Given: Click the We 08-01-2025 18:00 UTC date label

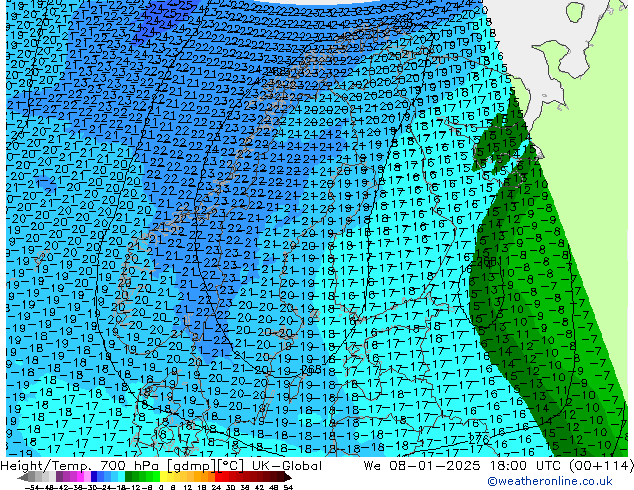Looking at the screenshot, I should [464, 466].
